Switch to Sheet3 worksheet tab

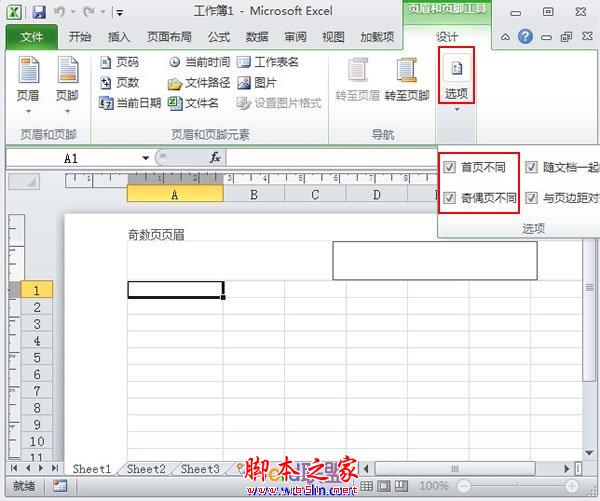pyautogui.click(x=200, y=469)
